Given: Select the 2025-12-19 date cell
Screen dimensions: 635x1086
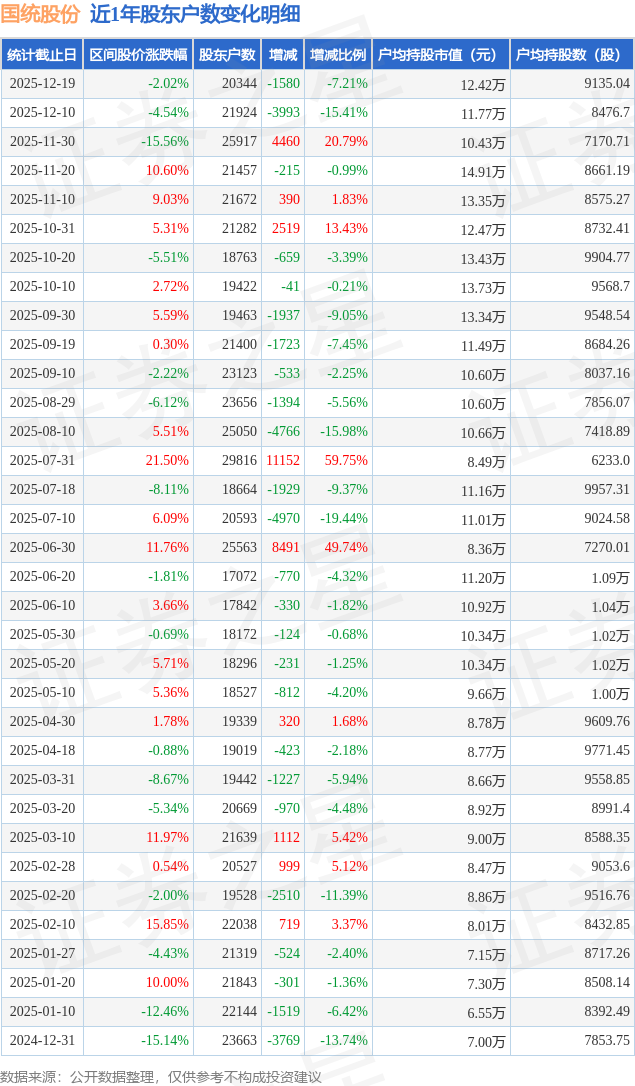Looking at the screenshot, I should pos(42,84).
